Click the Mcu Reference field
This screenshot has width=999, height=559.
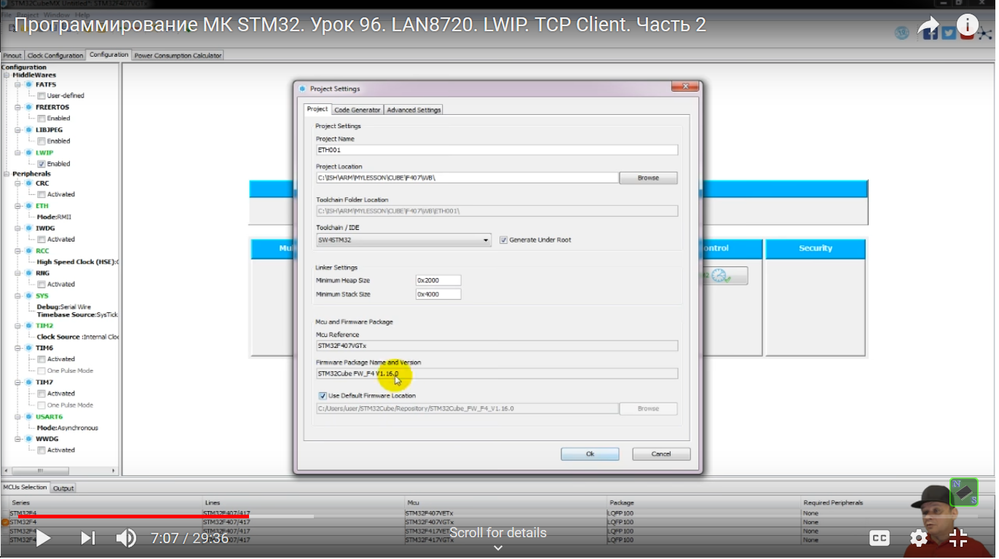[497, 345]
